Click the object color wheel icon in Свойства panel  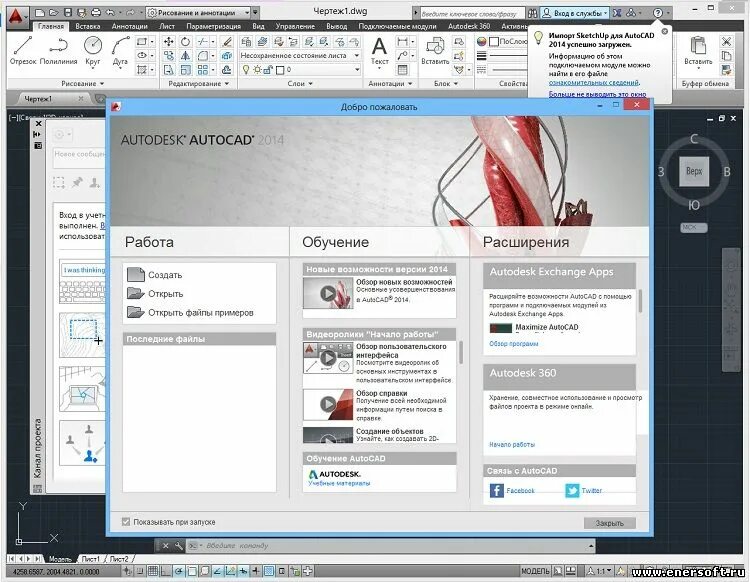tap(482, 42)
